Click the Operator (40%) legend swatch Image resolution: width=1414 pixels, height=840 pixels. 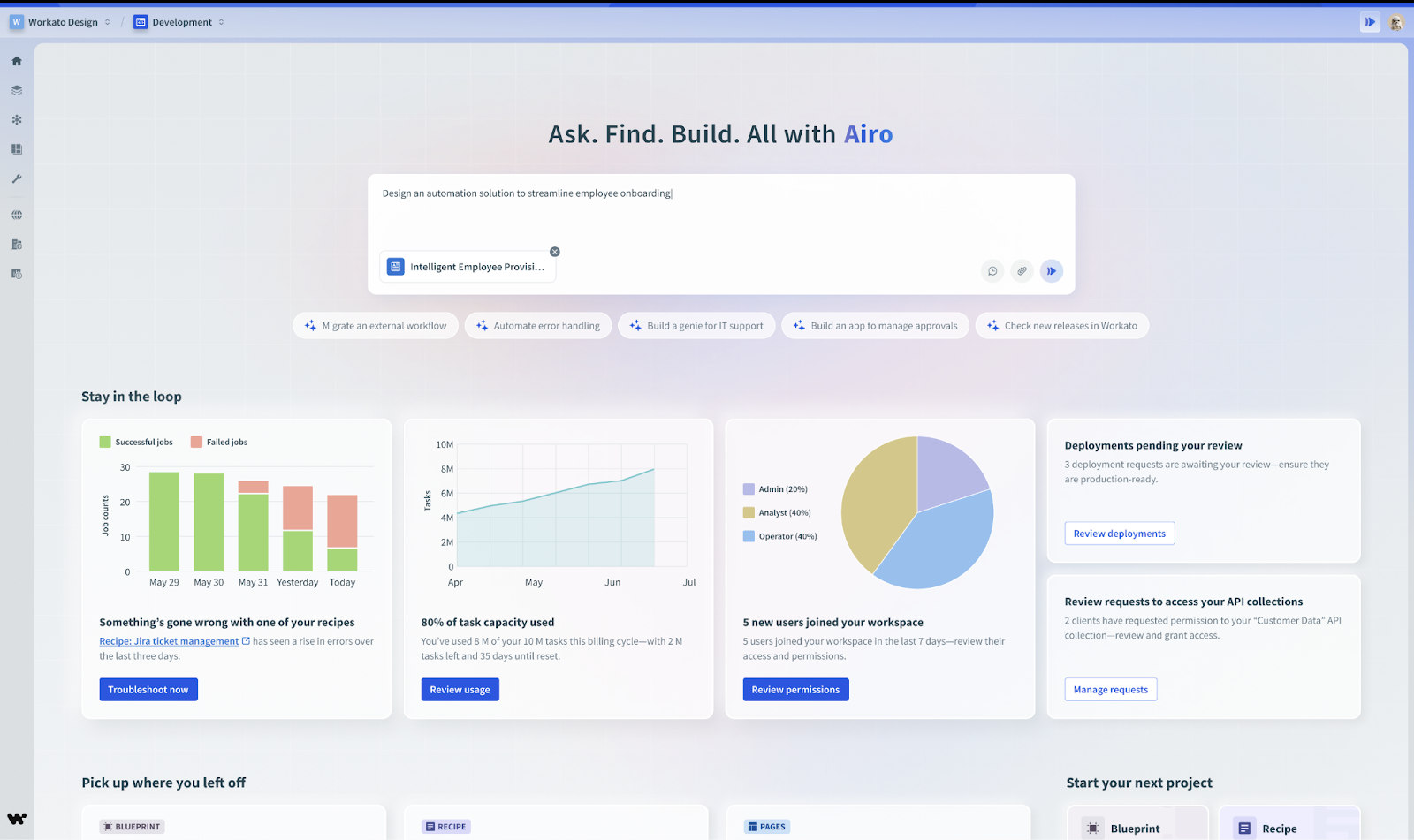pyautogui.click(x=749, y=536)
